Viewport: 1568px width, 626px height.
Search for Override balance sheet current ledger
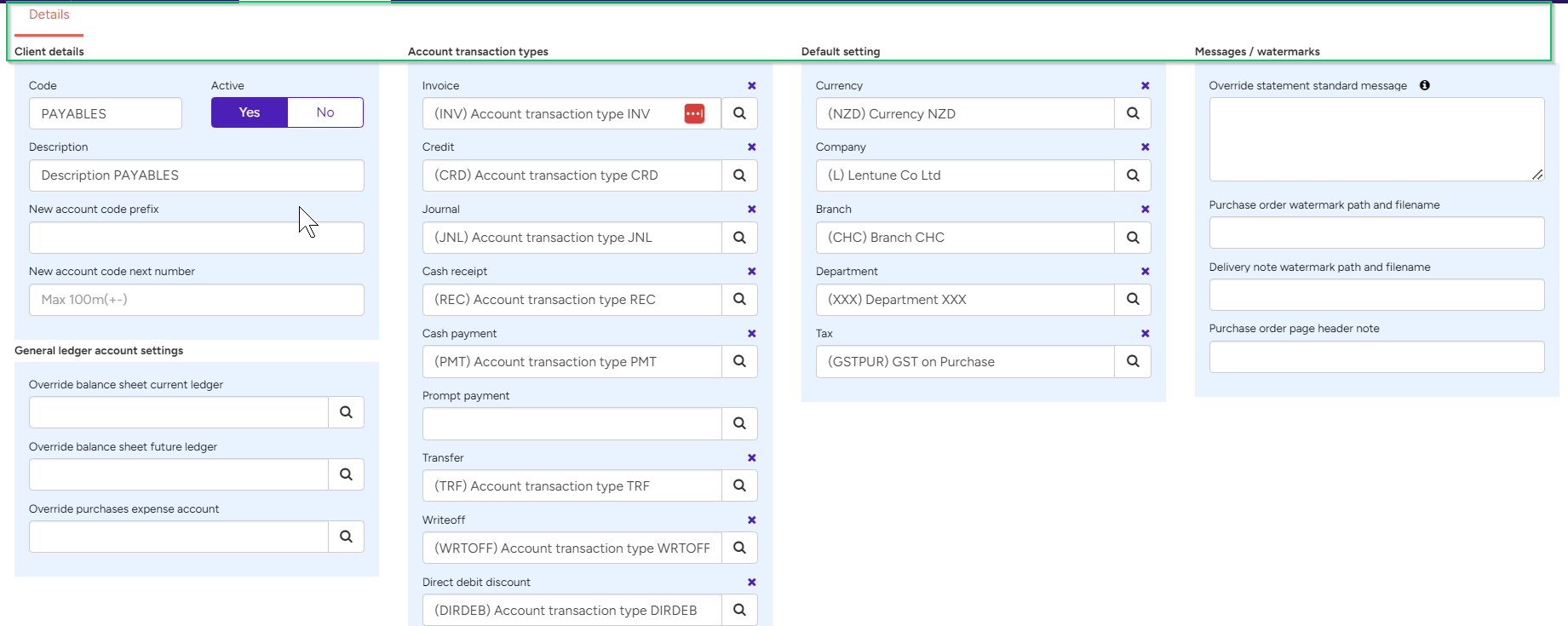pyautogui.click(x=346, y=412)
